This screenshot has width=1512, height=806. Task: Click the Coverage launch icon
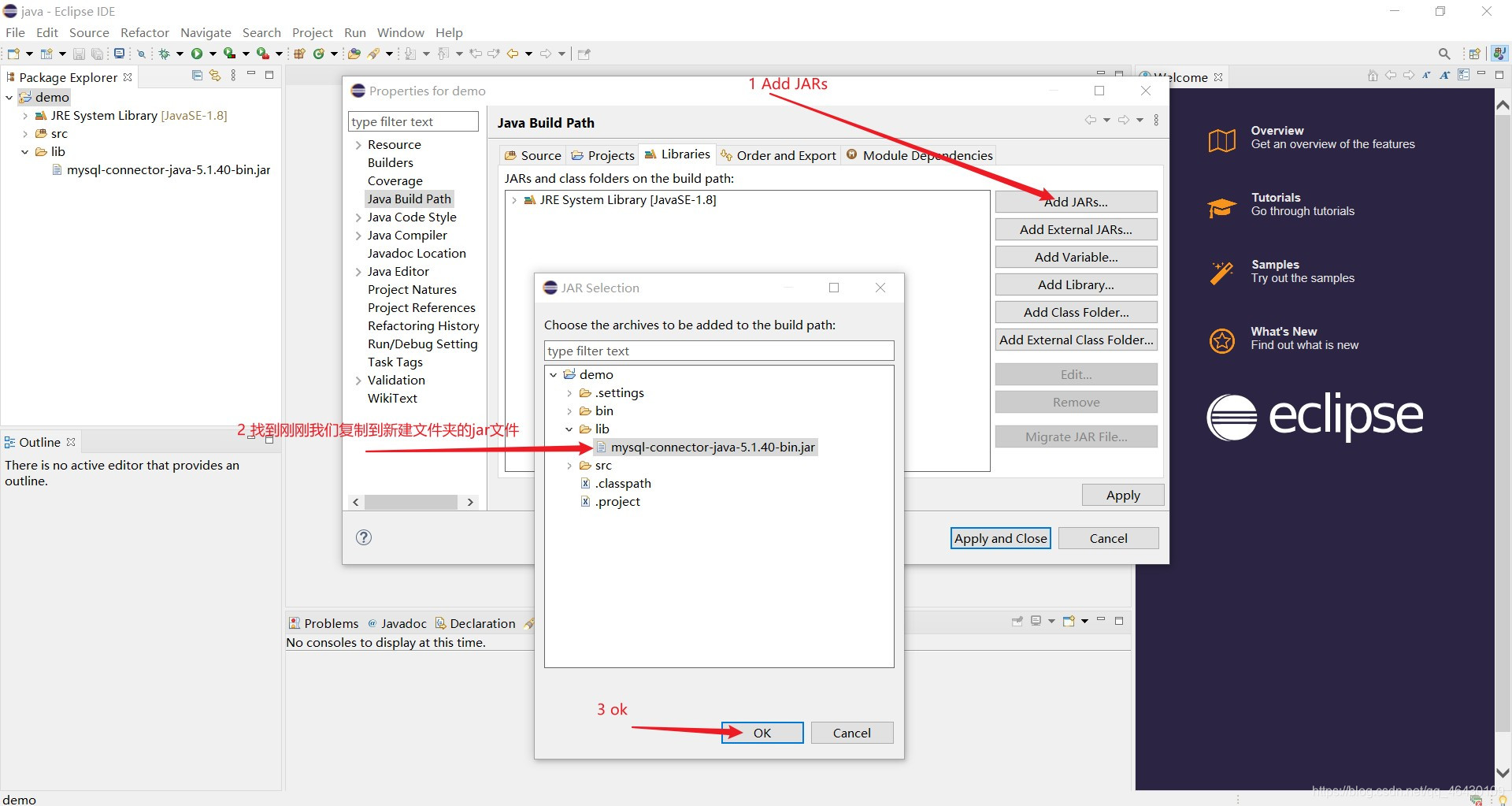[x=229, y=54]
